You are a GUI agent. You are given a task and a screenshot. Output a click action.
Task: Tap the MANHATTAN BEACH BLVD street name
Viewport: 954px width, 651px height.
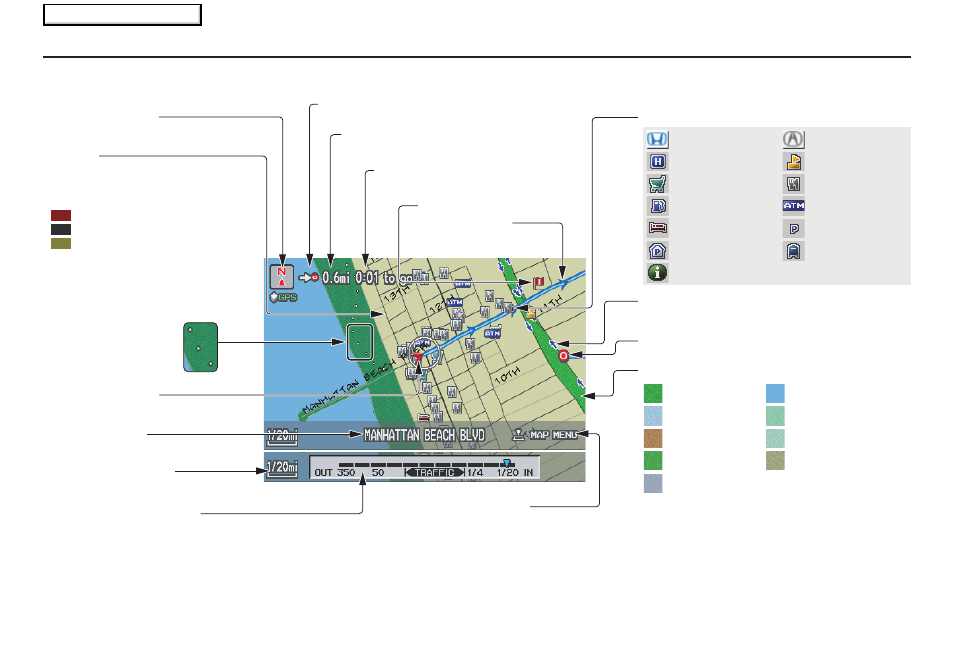pyautogui.click(x=424, y=435)
